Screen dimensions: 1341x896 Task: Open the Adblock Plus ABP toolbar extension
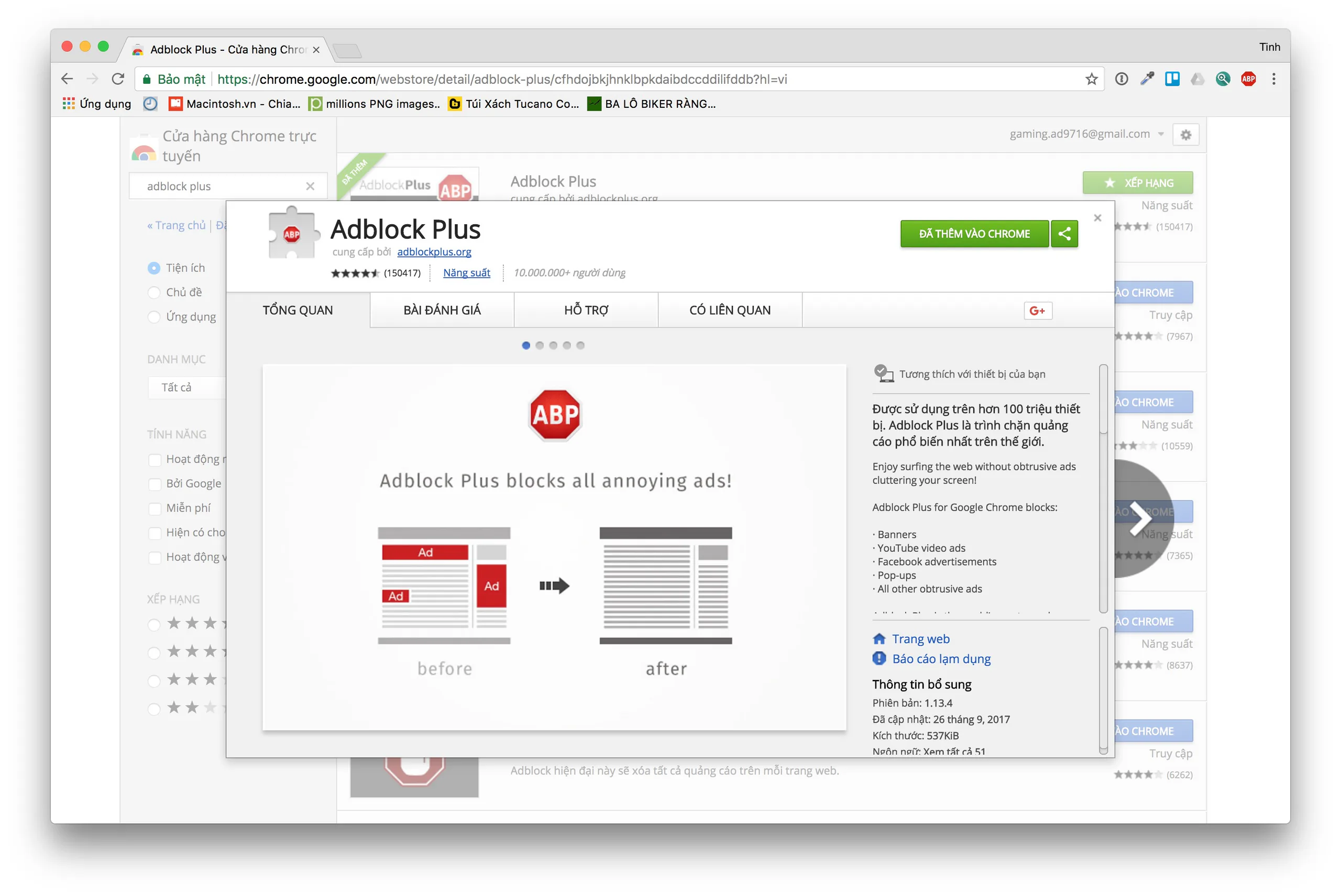tap(1248, 79)
